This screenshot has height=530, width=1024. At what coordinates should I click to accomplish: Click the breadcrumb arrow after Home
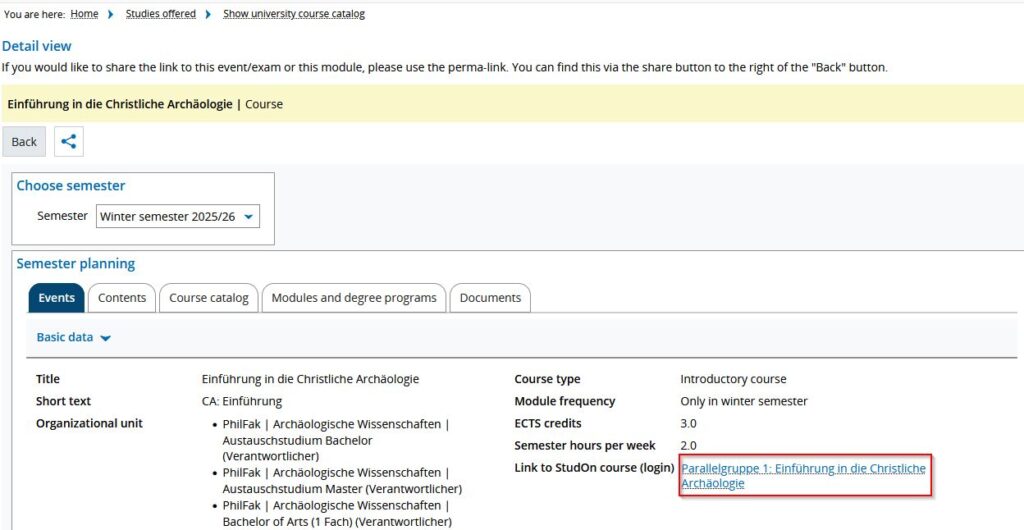111,14
